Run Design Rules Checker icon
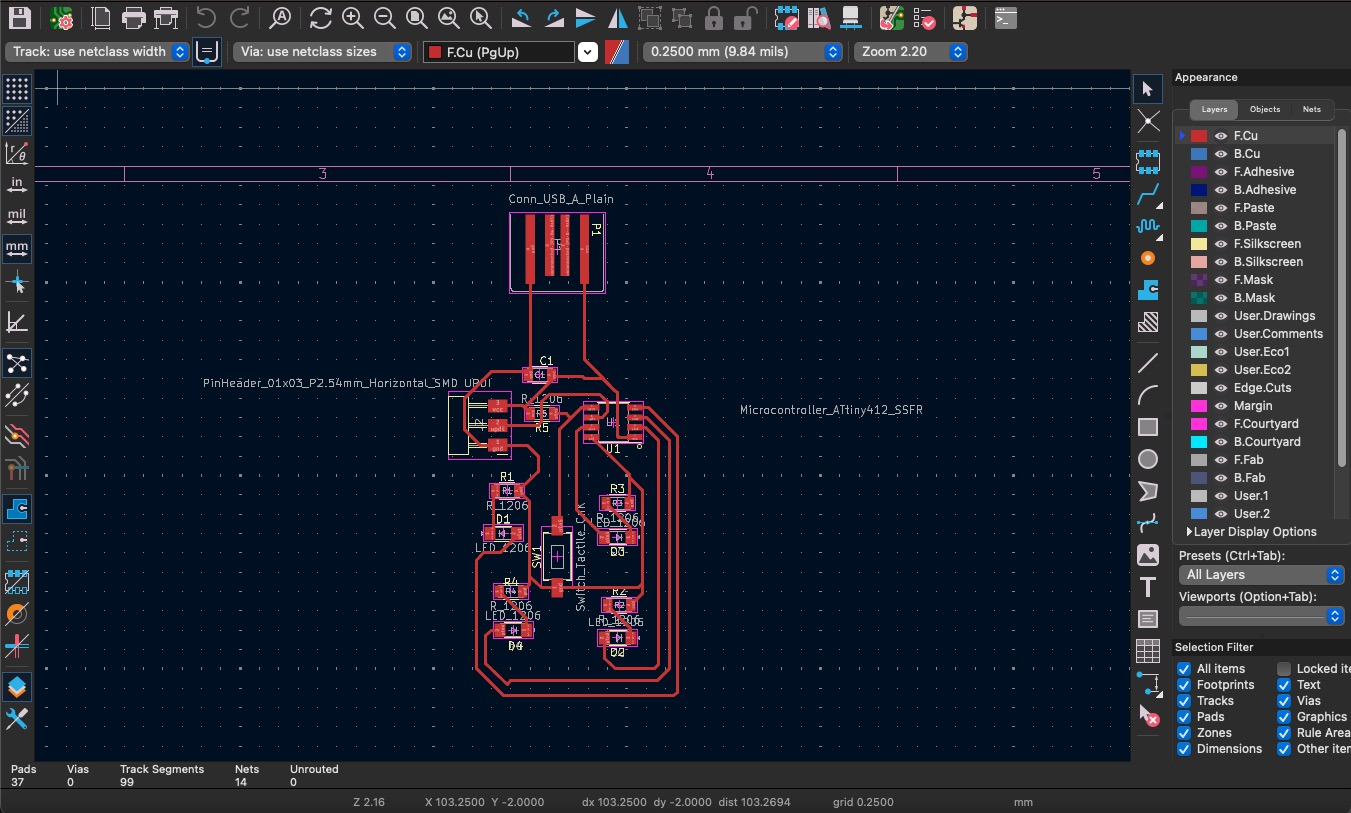 (x=925, y=17)
